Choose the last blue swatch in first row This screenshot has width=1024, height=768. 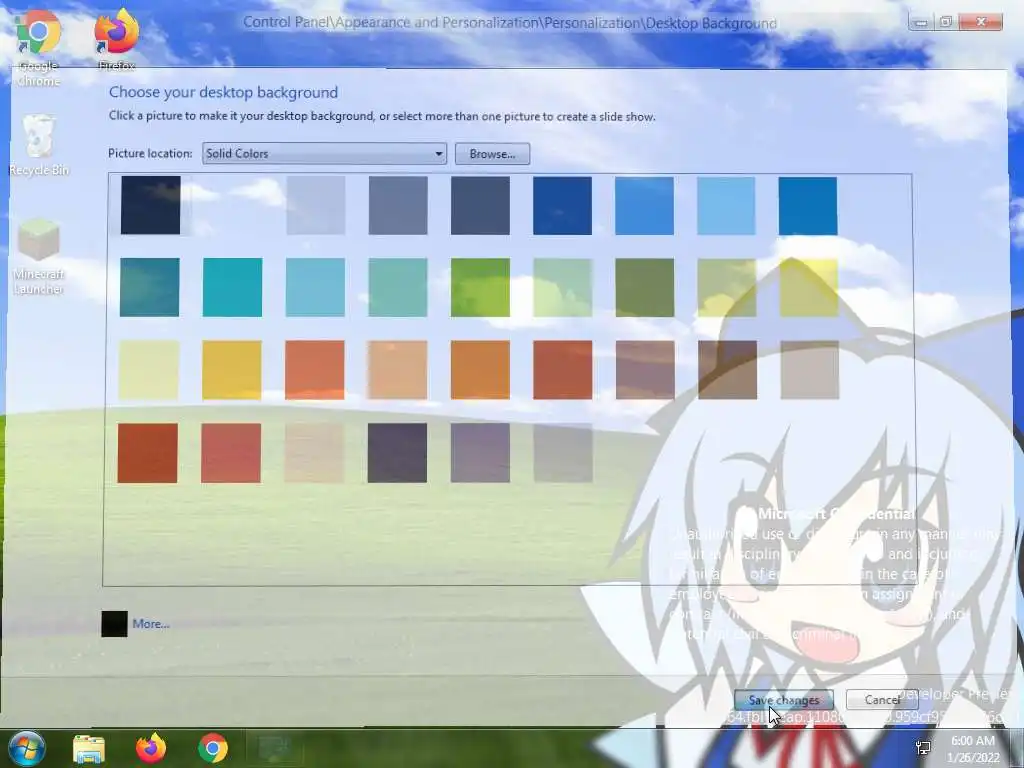pyautogui.click(x=808, y=205)
